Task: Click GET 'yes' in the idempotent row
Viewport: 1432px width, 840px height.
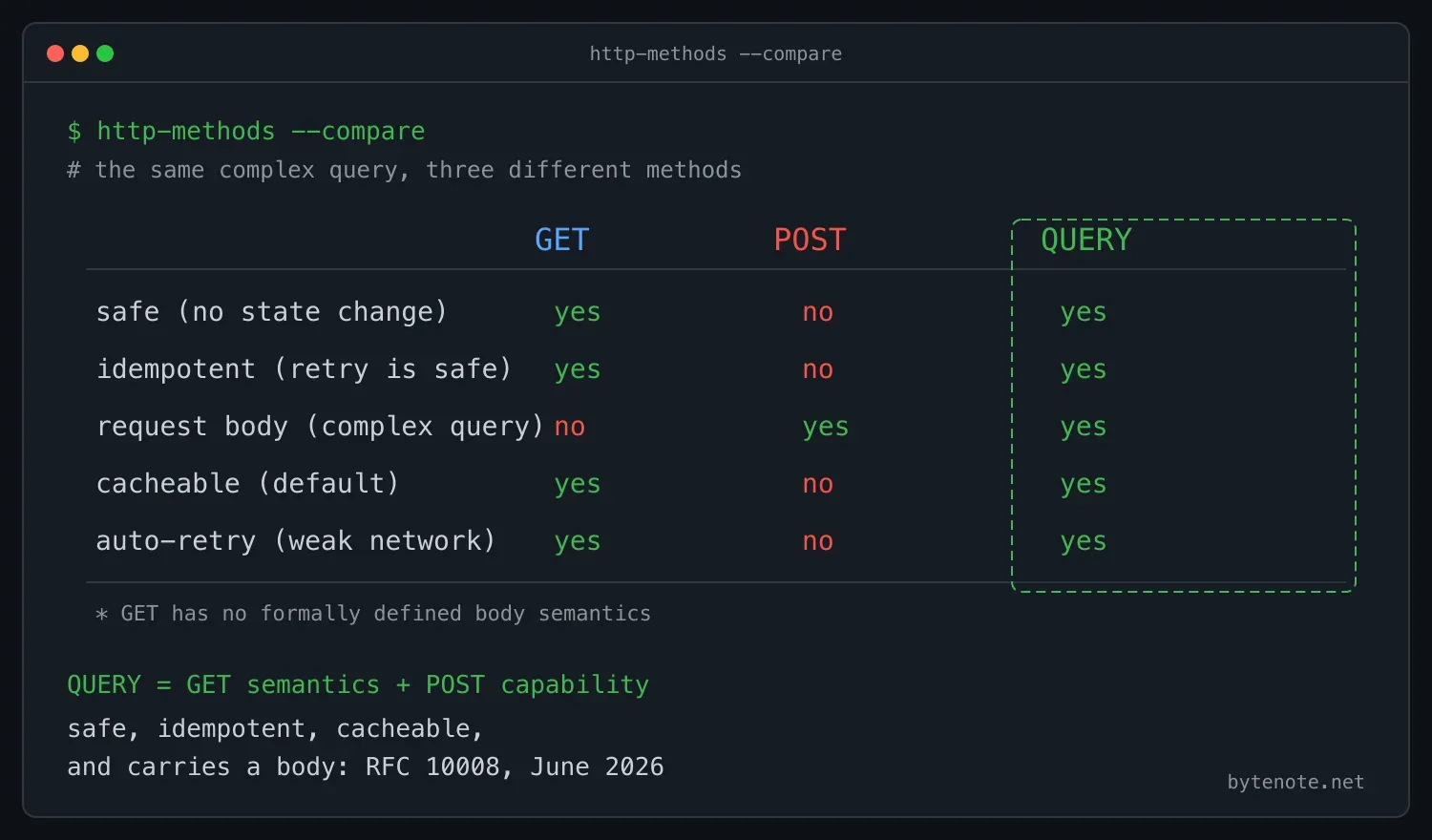Action: click(x=578, y=370)
